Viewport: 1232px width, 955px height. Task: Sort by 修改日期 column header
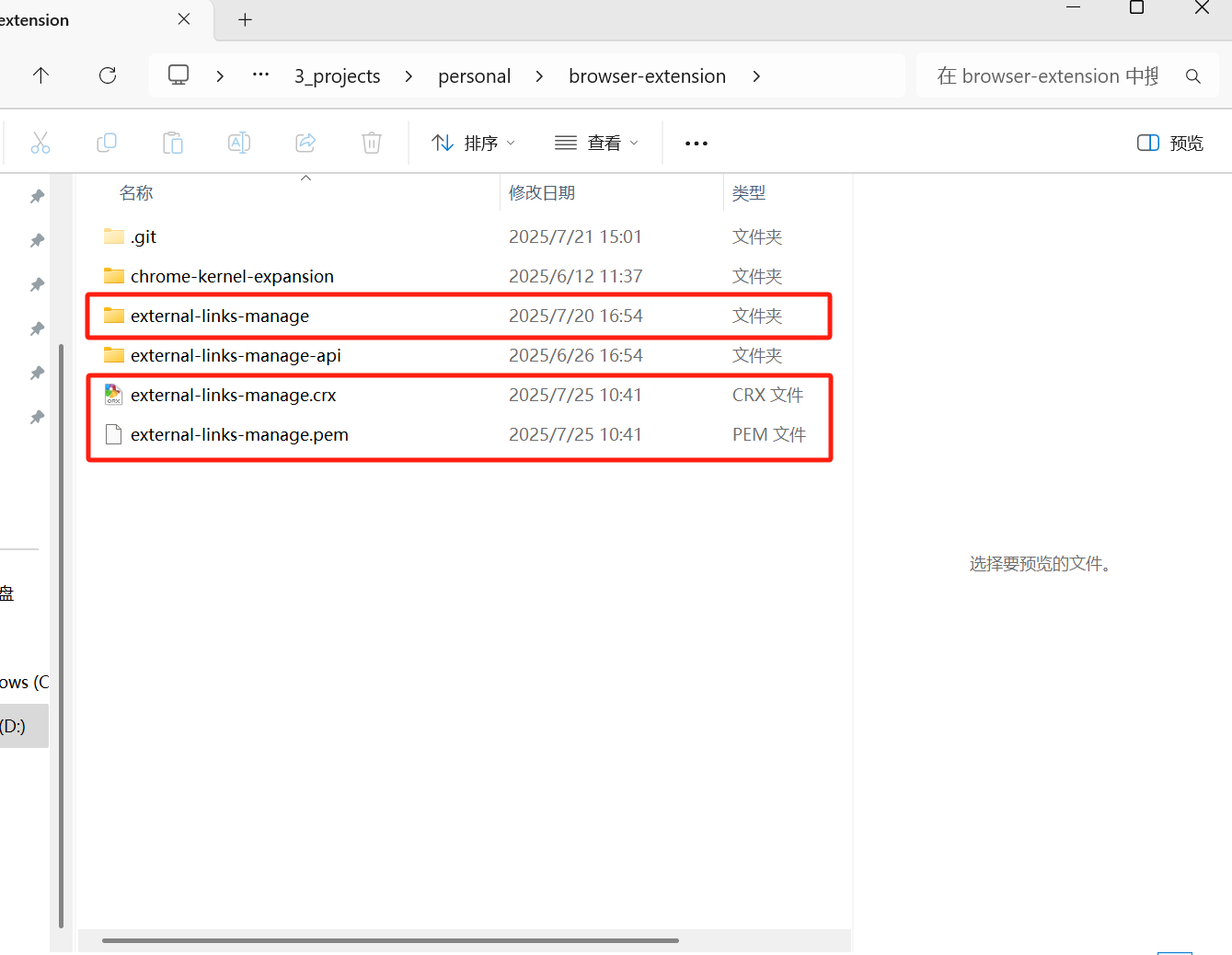click(x=542, y=192)
